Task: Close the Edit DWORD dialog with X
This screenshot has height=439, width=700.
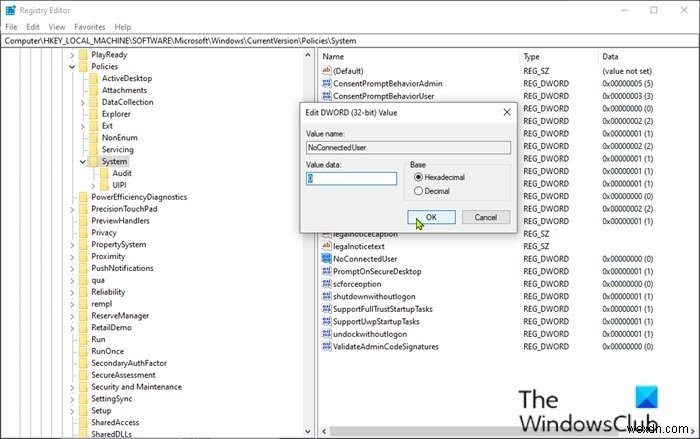Action: [x=507, y=112]
